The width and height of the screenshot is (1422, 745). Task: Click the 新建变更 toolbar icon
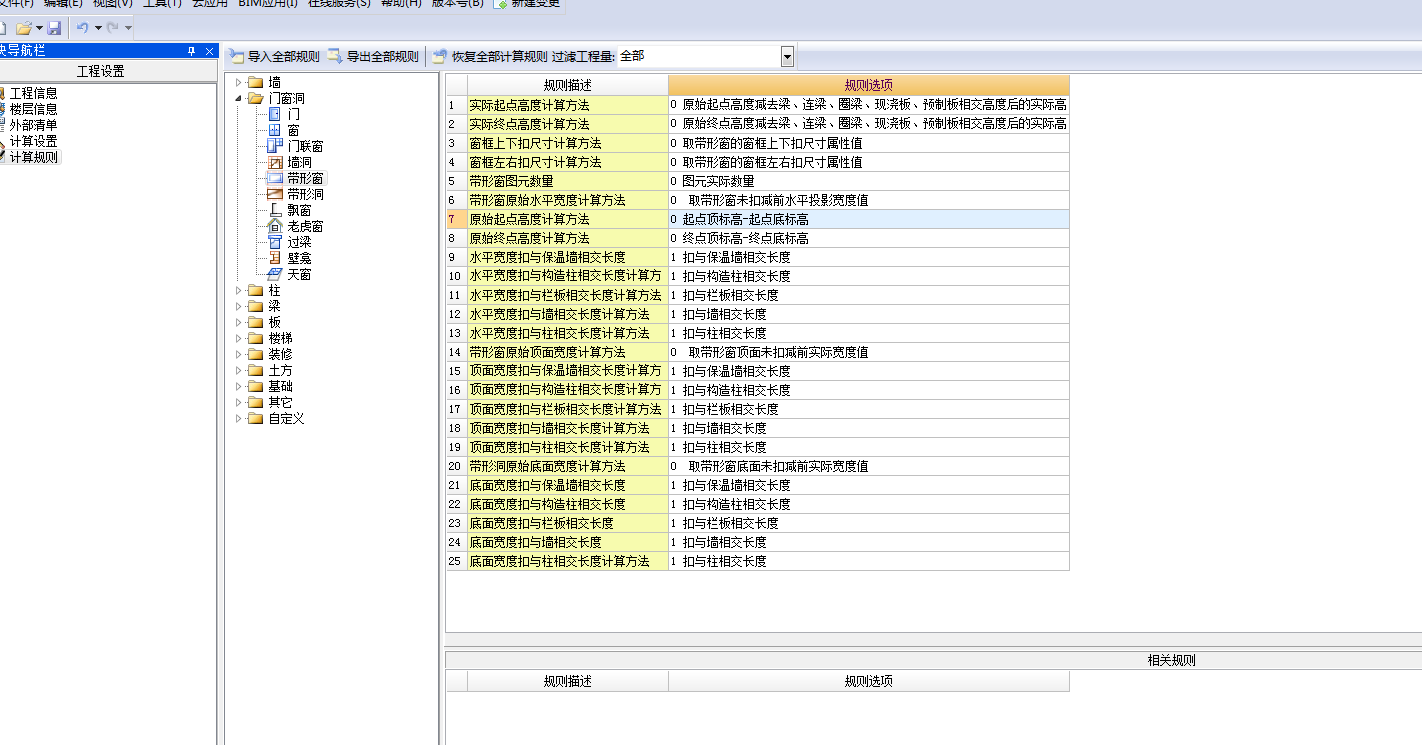point(500,4)
